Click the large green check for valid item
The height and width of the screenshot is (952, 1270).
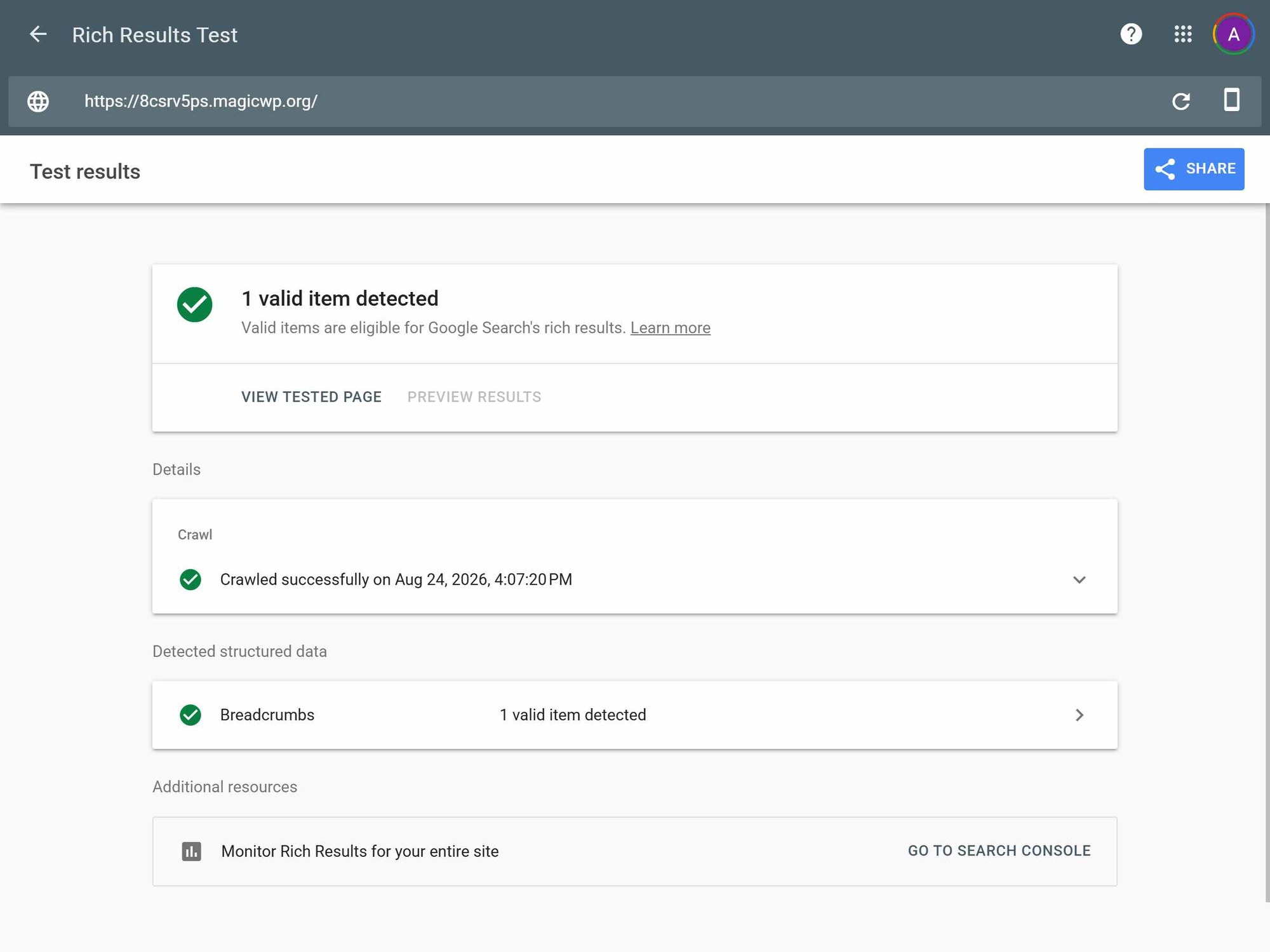(195, 305)
